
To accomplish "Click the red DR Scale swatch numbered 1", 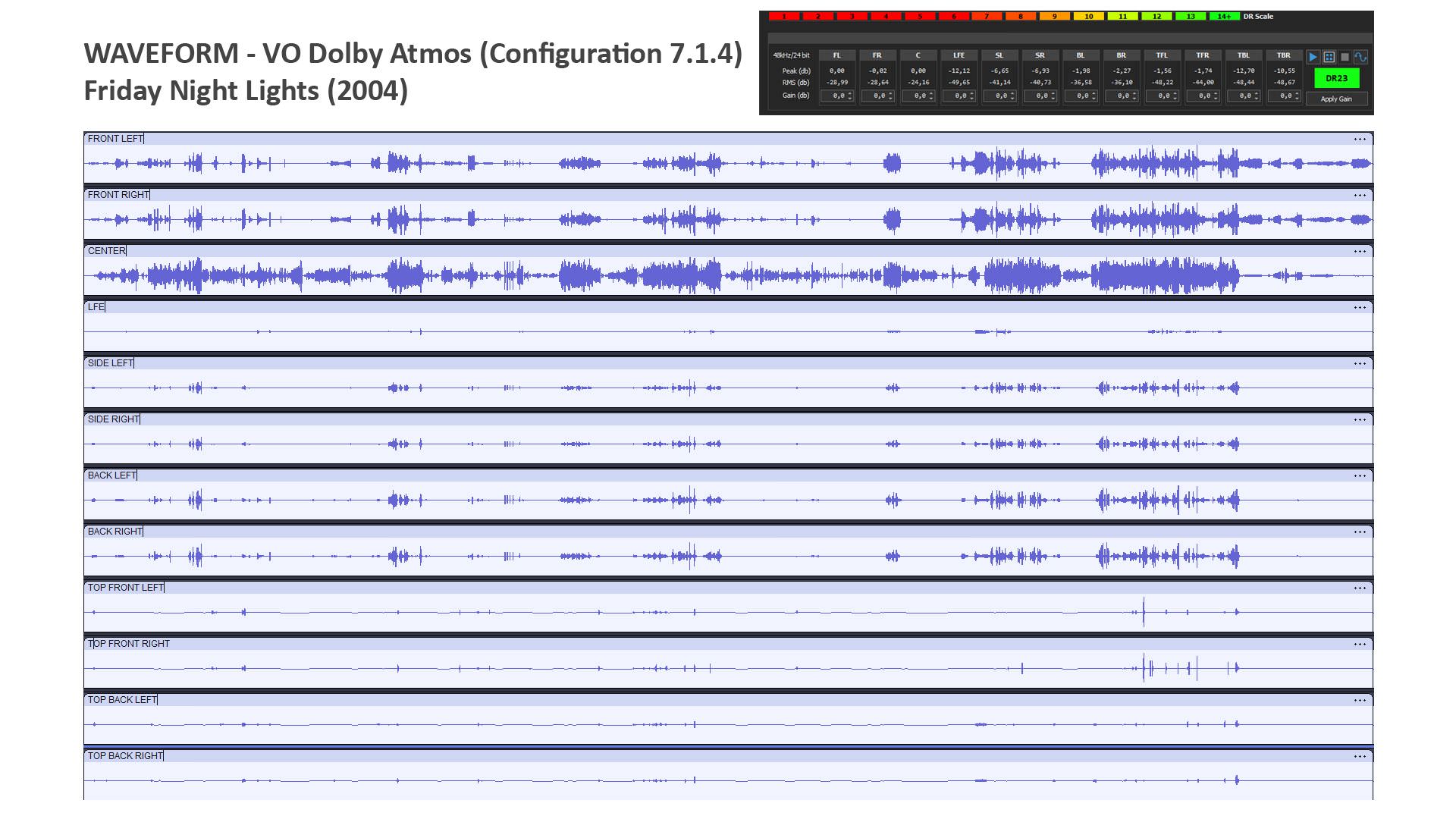I will tap(784, 16).
